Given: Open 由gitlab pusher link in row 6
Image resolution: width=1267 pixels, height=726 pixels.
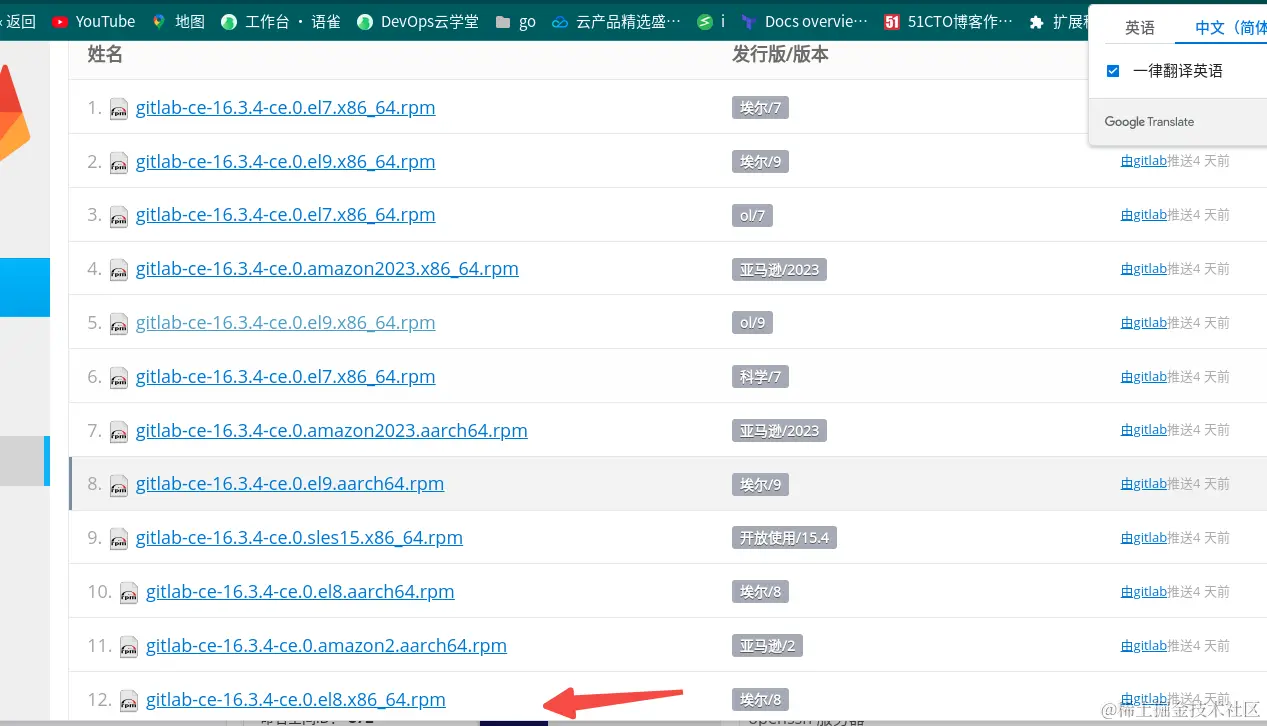Looking at the screenshot, I should click(x=1144, y=377).
